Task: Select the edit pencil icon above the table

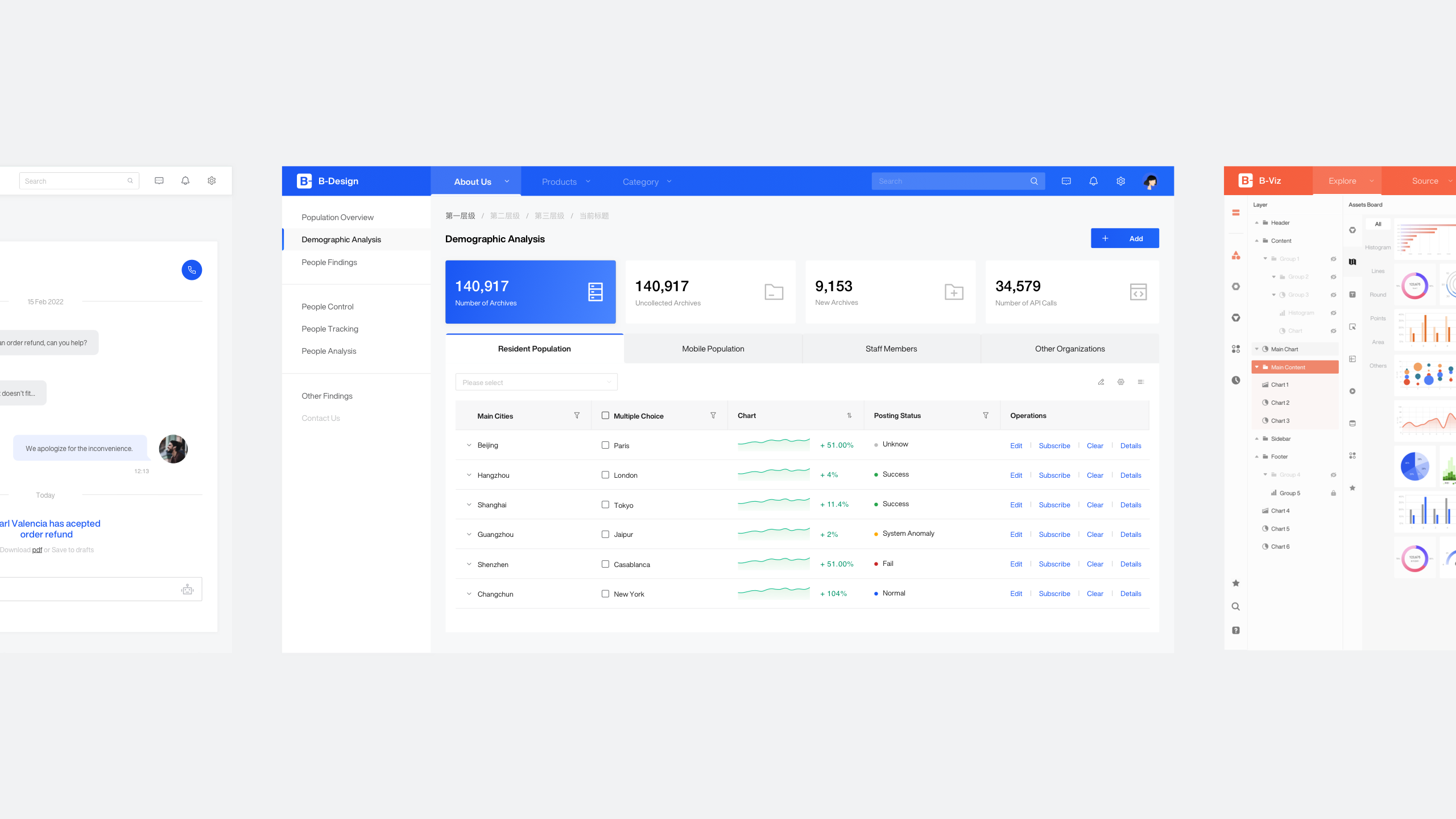Action: [x=1101, y=382]
